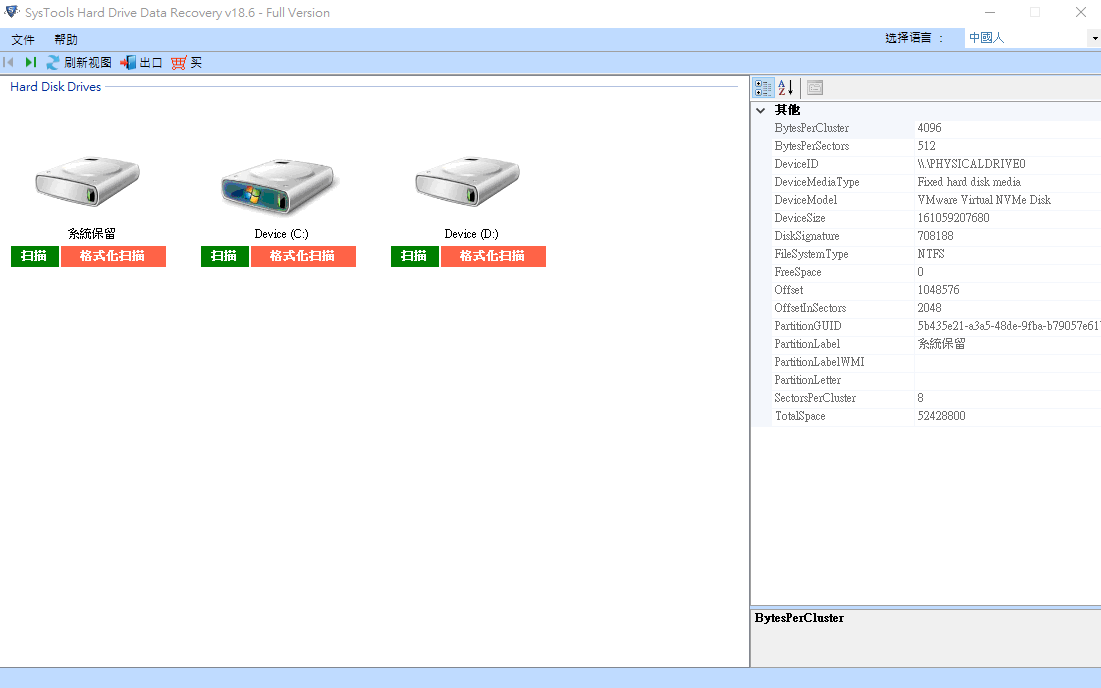Click the Device (C:) name label

(x=282, y=234)
